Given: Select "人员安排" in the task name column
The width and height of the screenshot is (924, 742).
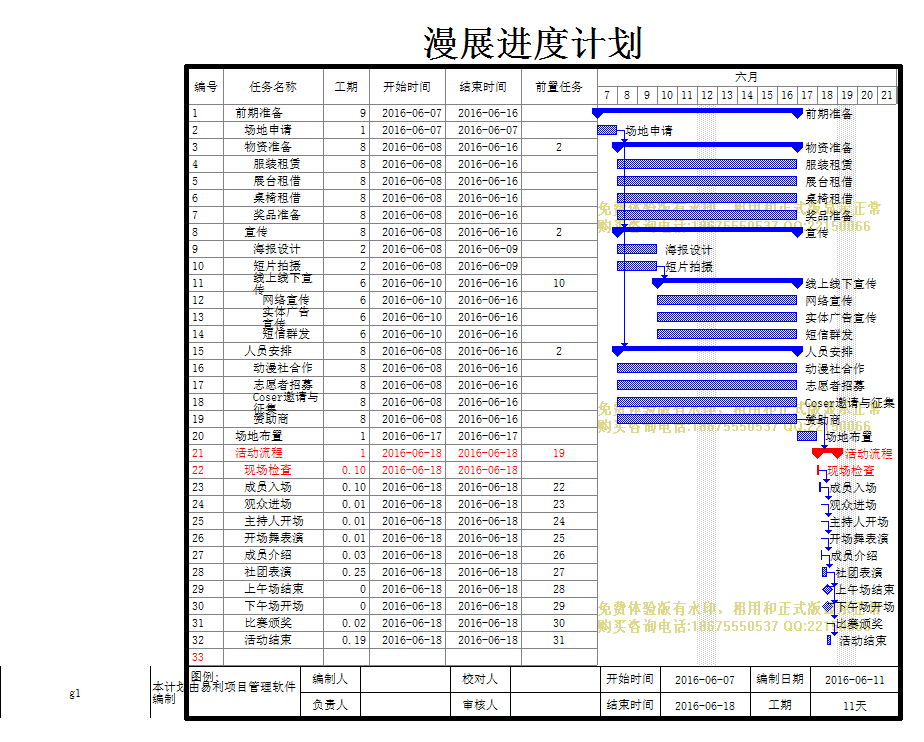Looking at the screenshot, I should click(x=268, y=351).
